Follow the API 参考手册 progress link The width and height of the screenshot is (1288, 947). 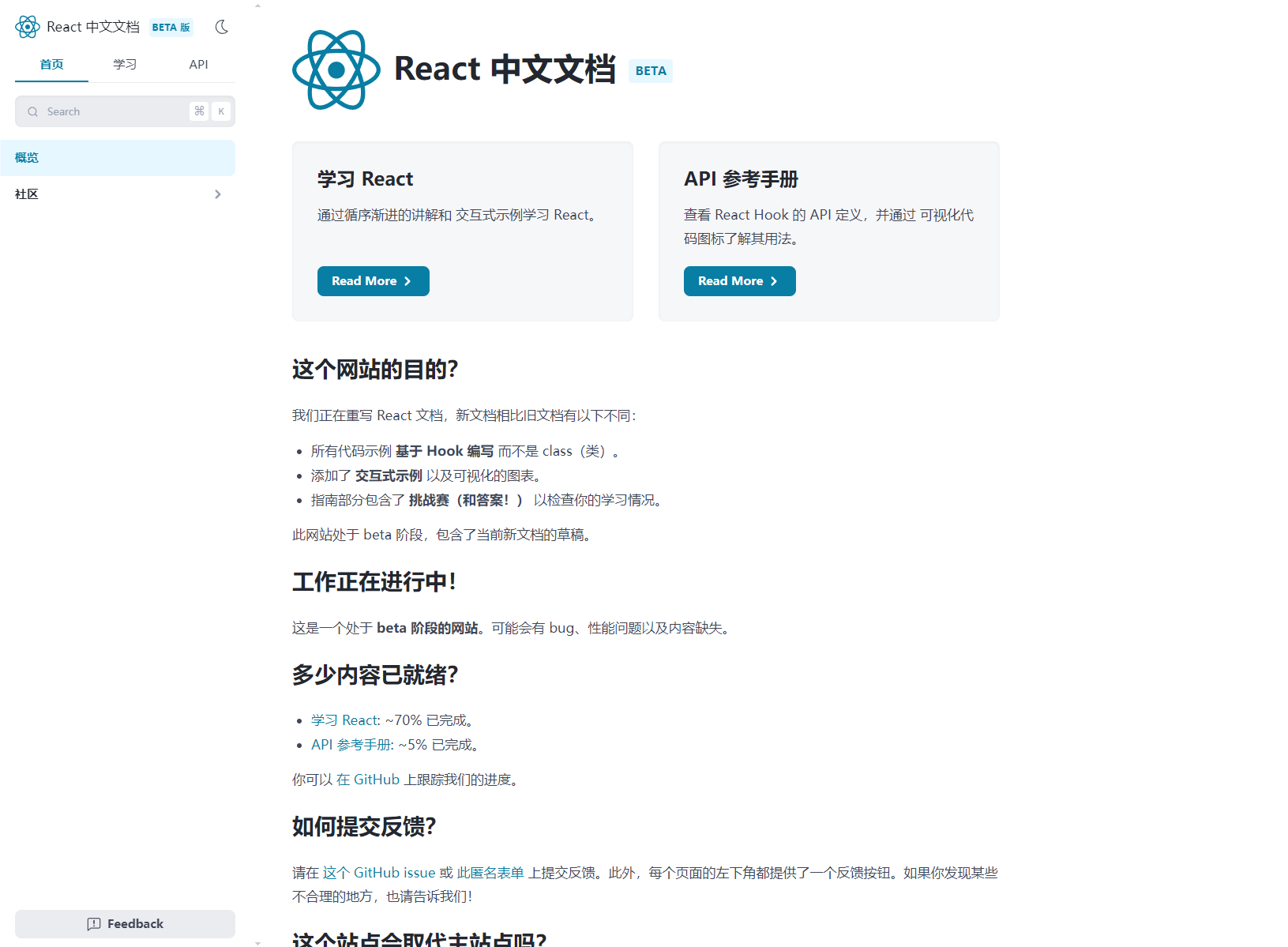[351, 745]
